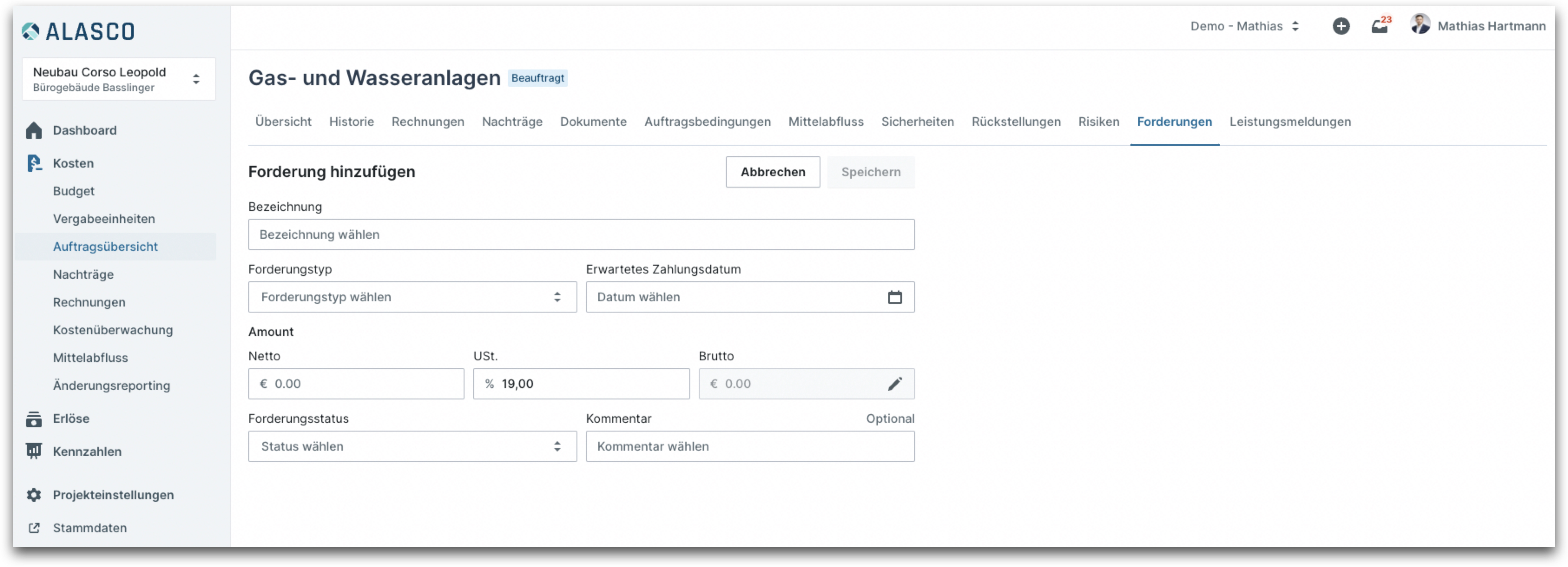Screen dimensions: 1568x567
Task: Switch to the Rechnungen tab
Action: [x=427, y=122]
